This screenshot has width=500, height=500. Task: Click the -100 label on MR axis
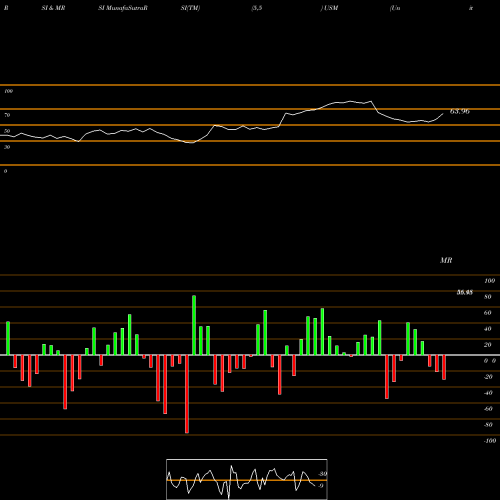[490, 441]
